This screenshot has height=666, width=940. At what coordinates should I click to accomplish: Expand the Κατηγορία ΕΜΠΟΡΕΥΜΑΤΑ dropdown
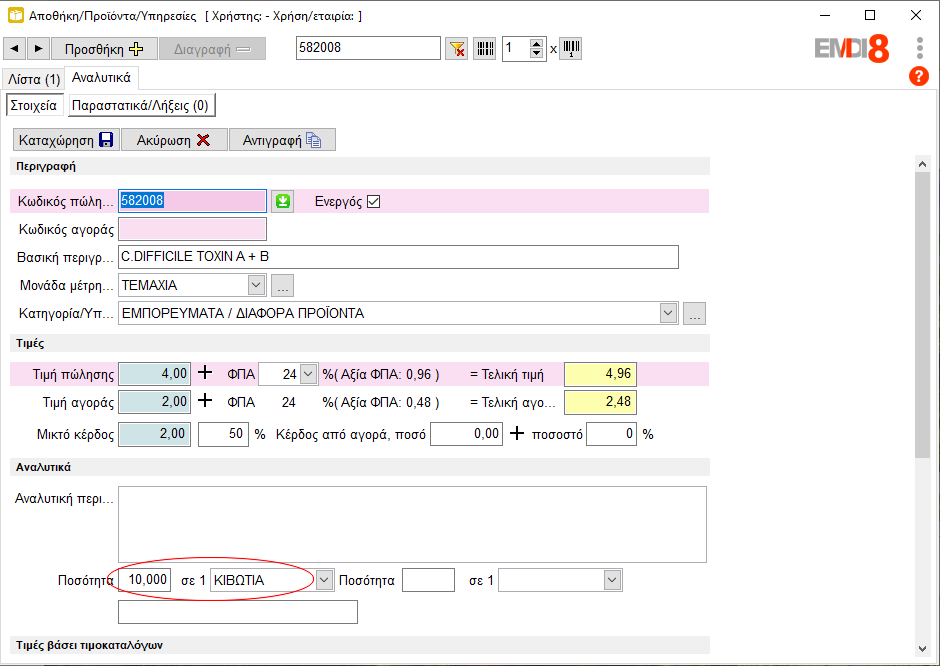click(x=668, y=313)
